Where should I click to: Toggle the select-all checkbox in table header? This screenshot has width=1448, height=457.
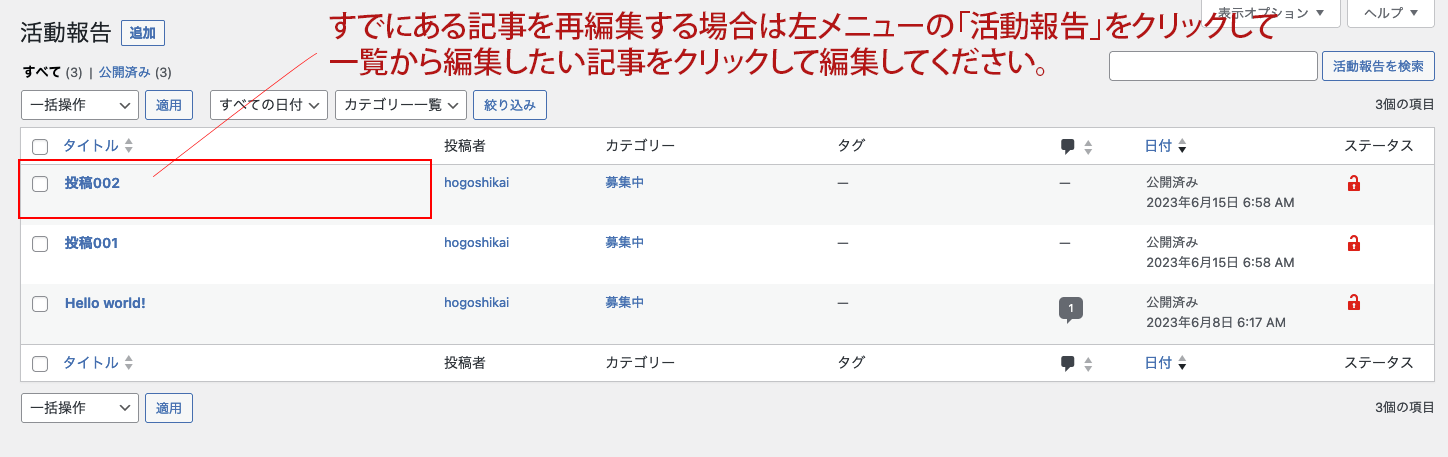(40, 147)
